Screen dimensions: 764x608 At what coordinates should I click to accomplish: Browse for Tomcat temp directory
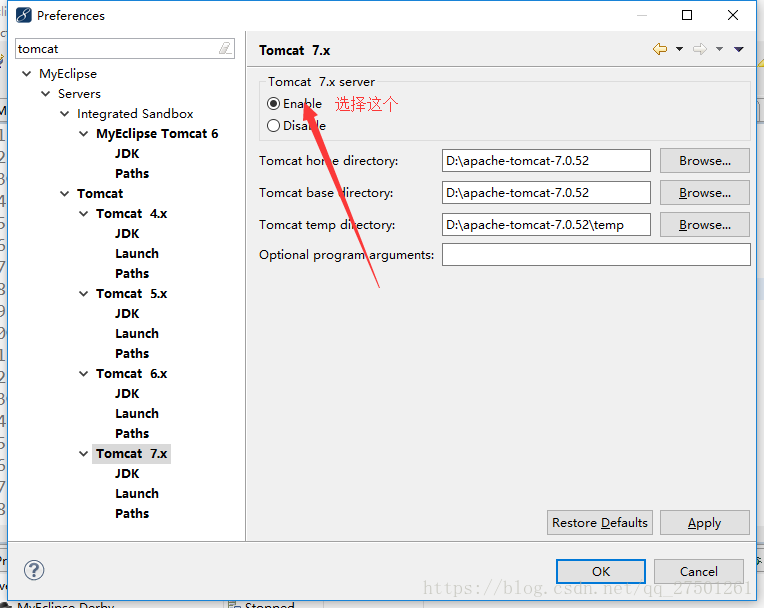[x=705, y=225]
